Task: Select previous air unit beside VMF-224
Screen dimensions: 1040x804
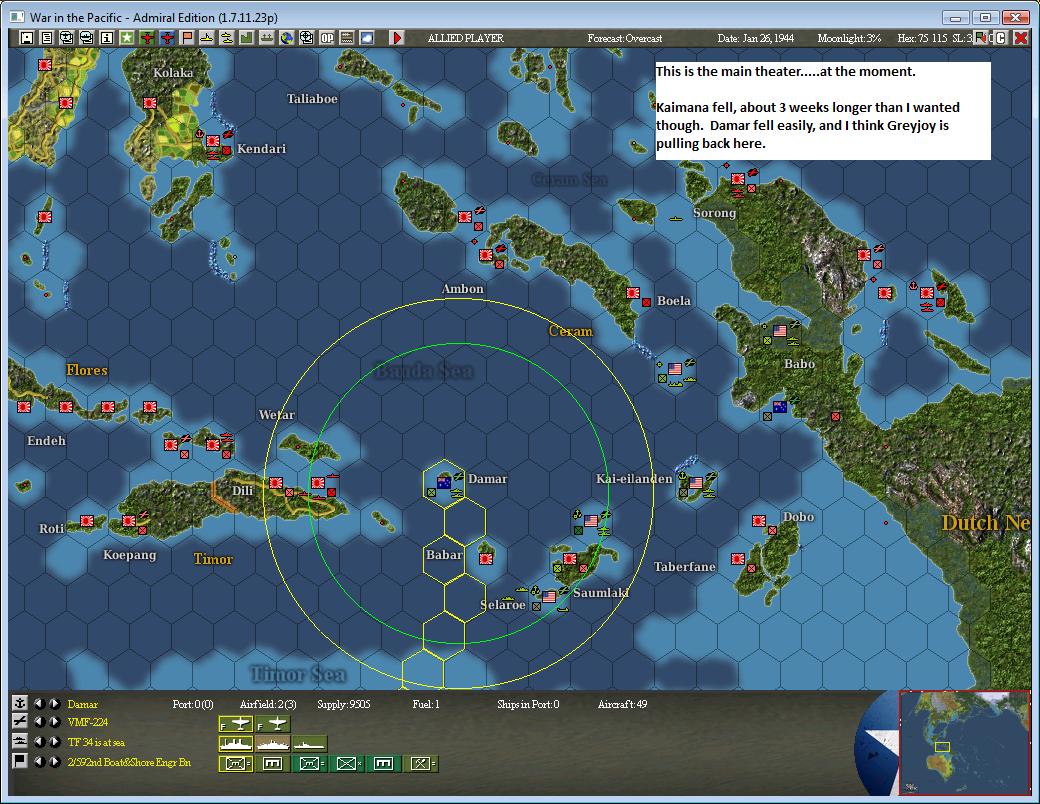Action: point(40,722)
